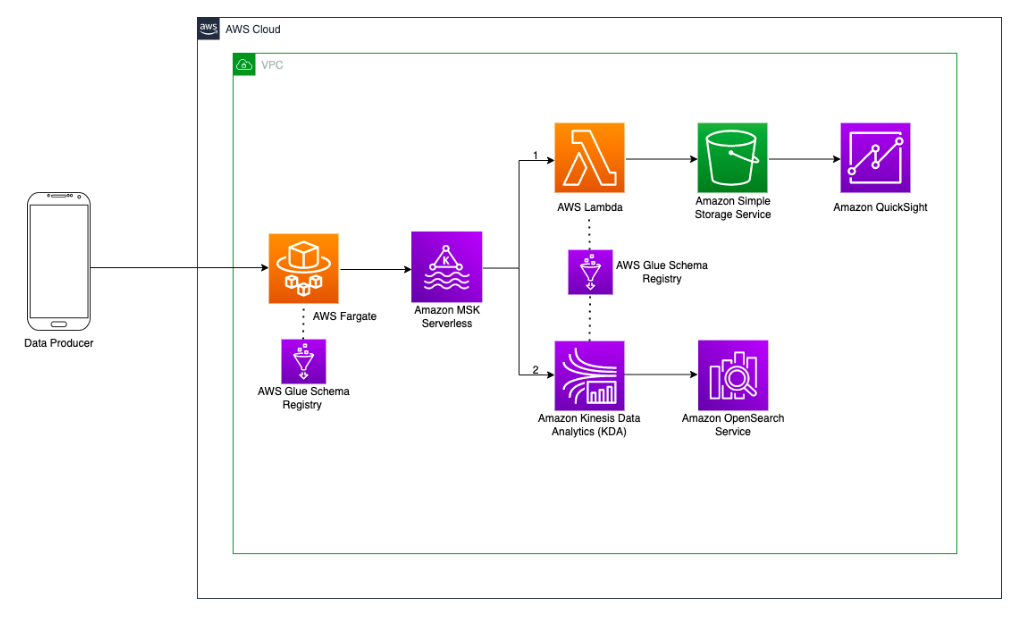Click the 'AWS Cloud' title text
This screenshot has height=621, width=1018.
pyautogui.click(x=246, y=29)
